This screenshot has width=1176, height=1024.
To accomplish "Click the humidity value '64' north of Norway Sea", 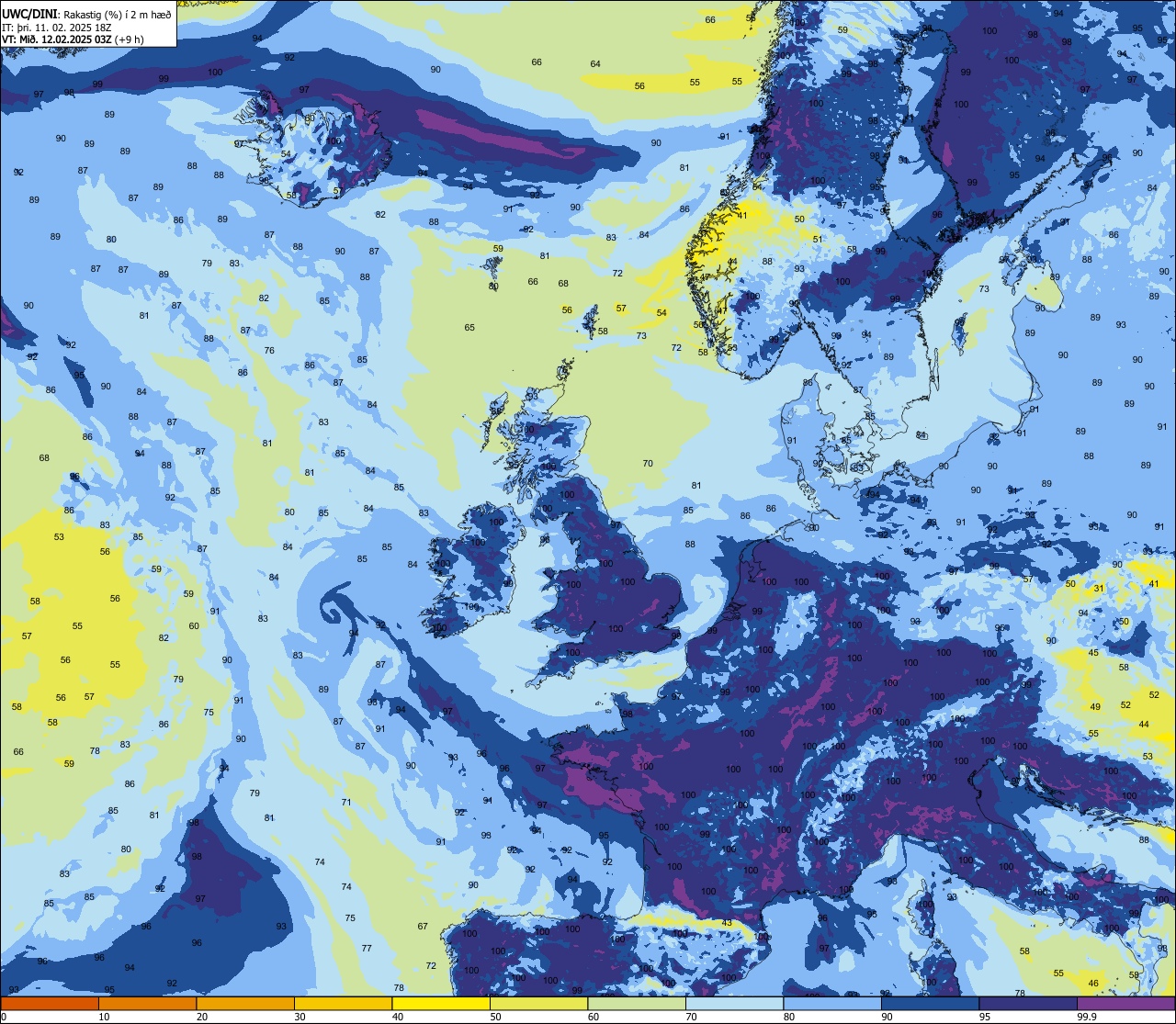I will [595, 64].
